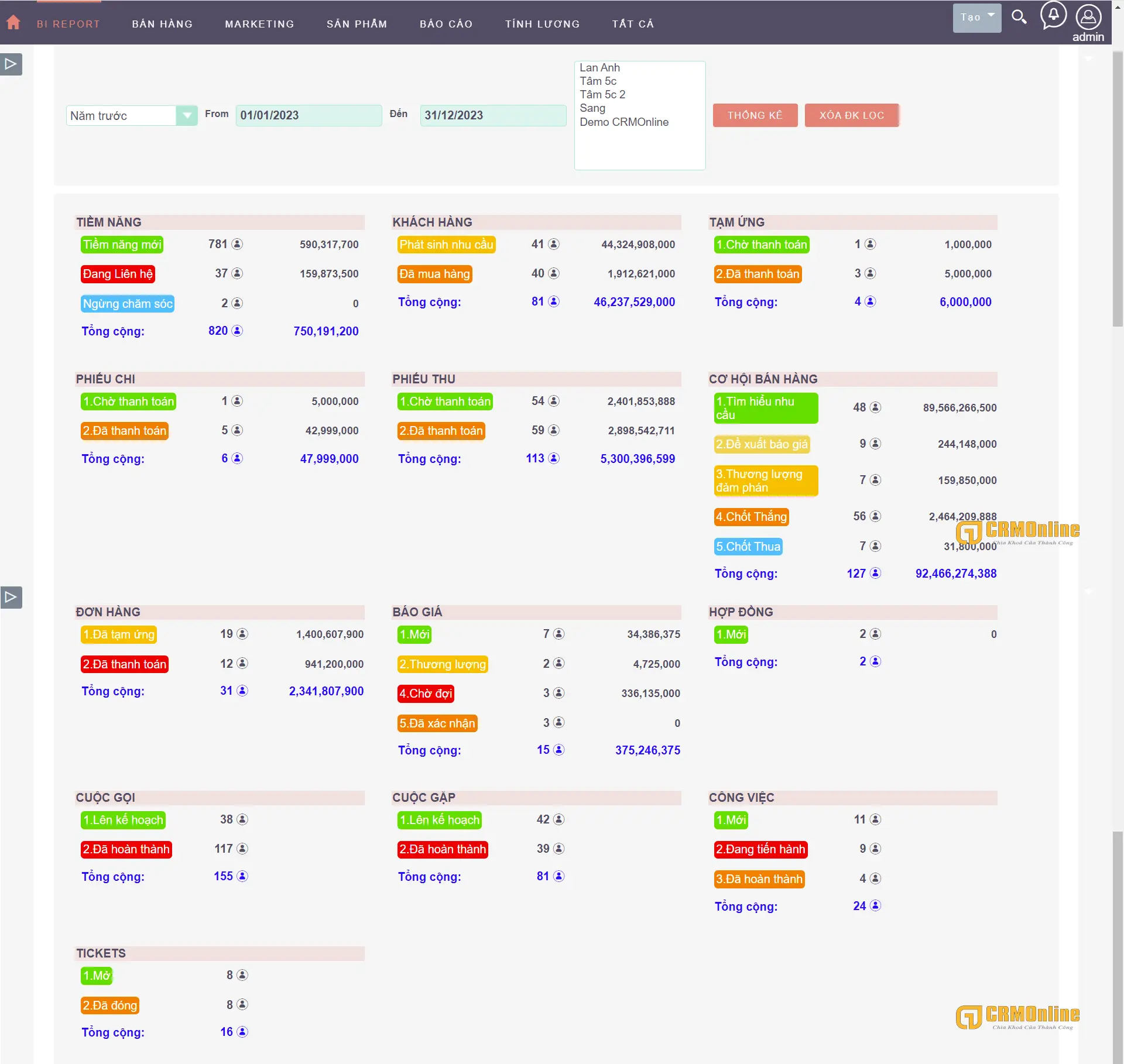Open the search magnifier icon
Viewport: 1124px width, 1064px height.
pyautogui.click(x=1019, y=18)
